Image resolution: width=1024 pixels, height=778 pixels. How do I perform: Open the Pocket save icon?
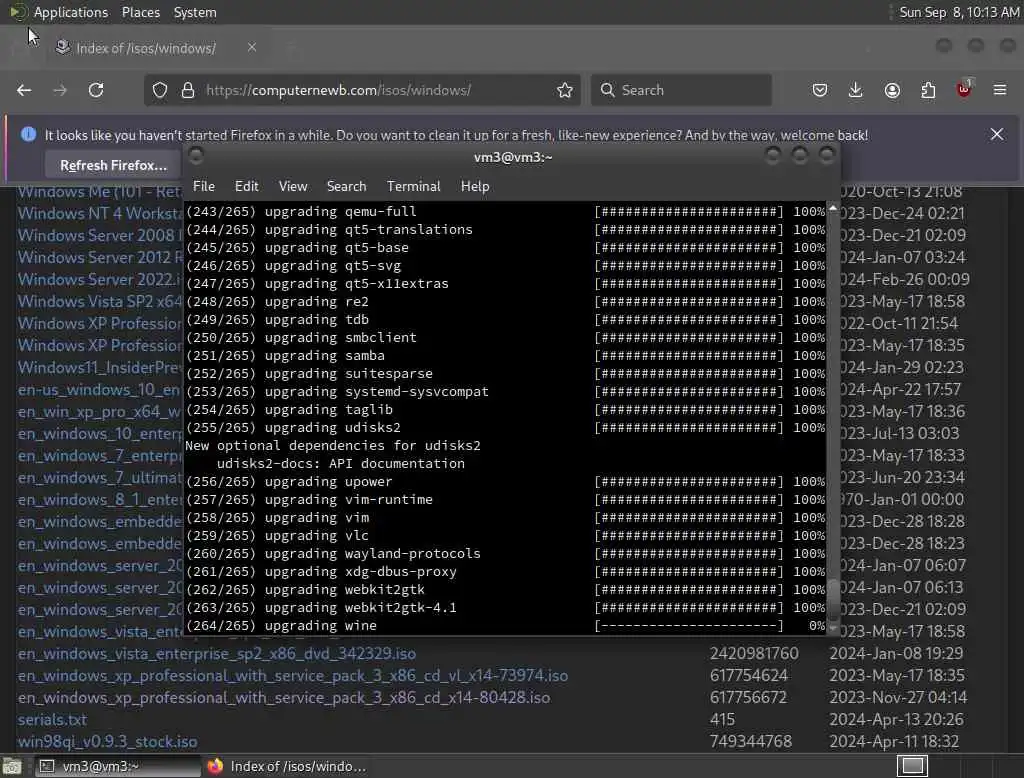(x=820, y=90)
